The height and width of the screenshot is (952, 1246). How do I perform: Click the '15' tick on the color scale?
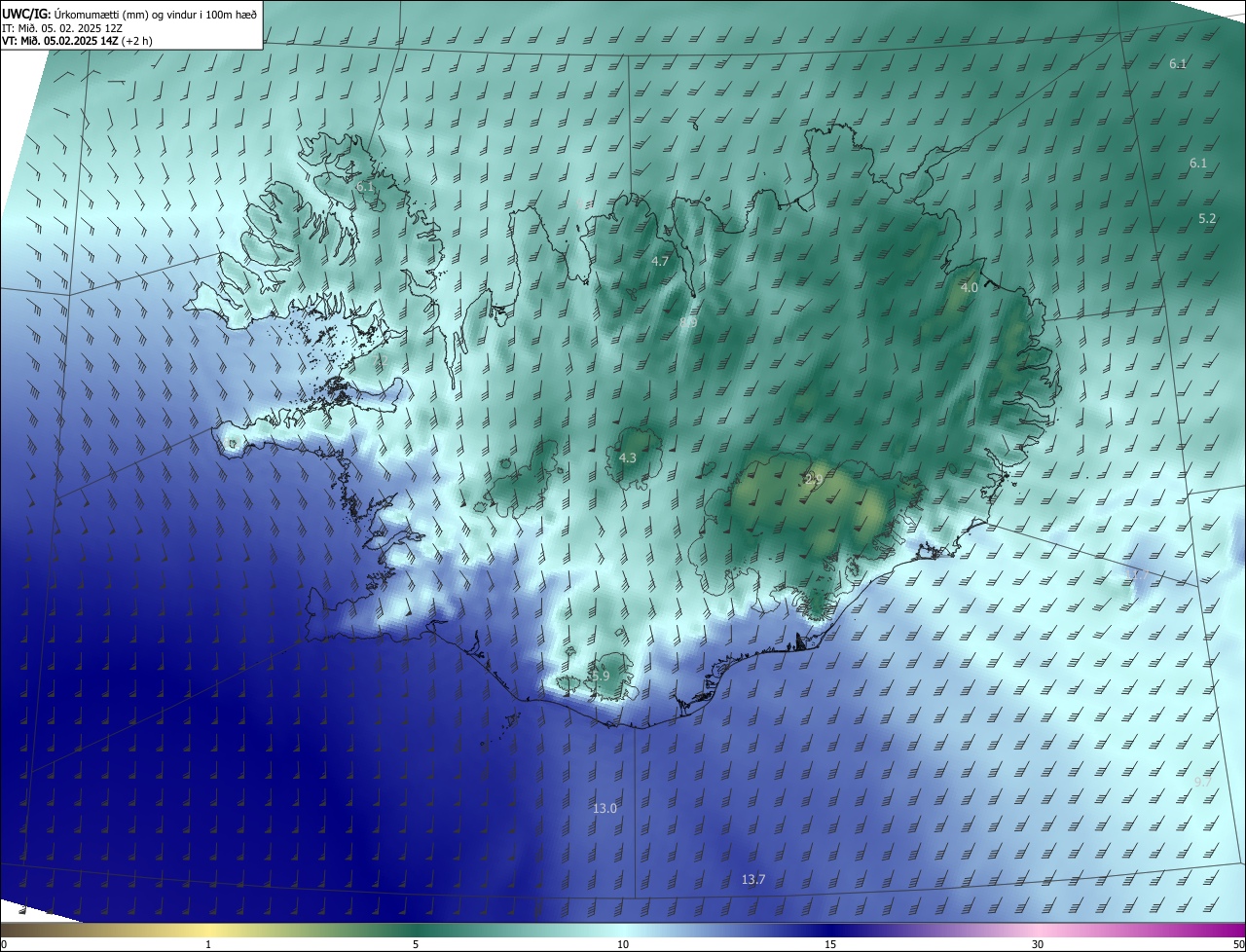tap(830, 944)
